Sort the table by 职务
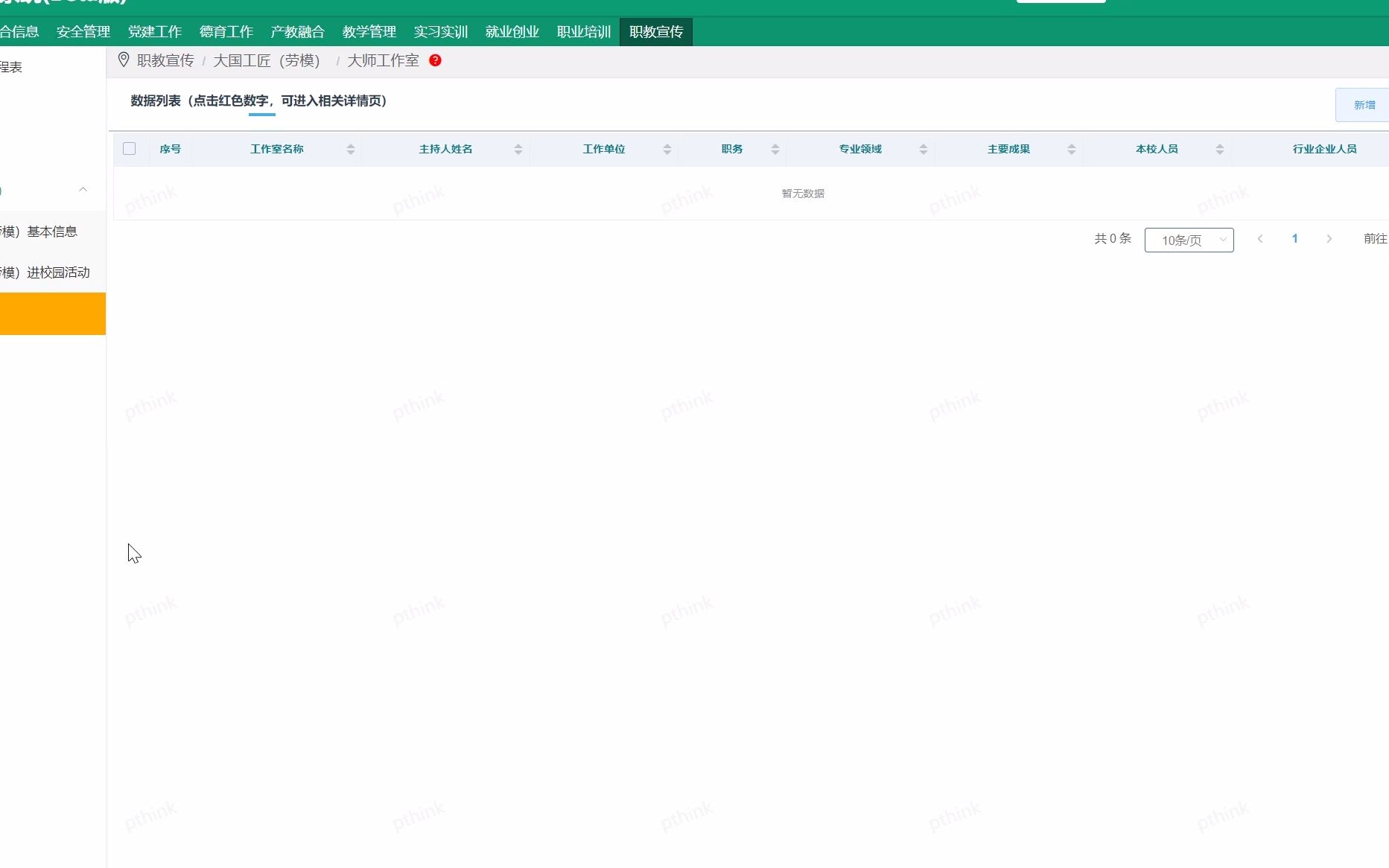The image size is (1389, 868). [x=775, y=149]
